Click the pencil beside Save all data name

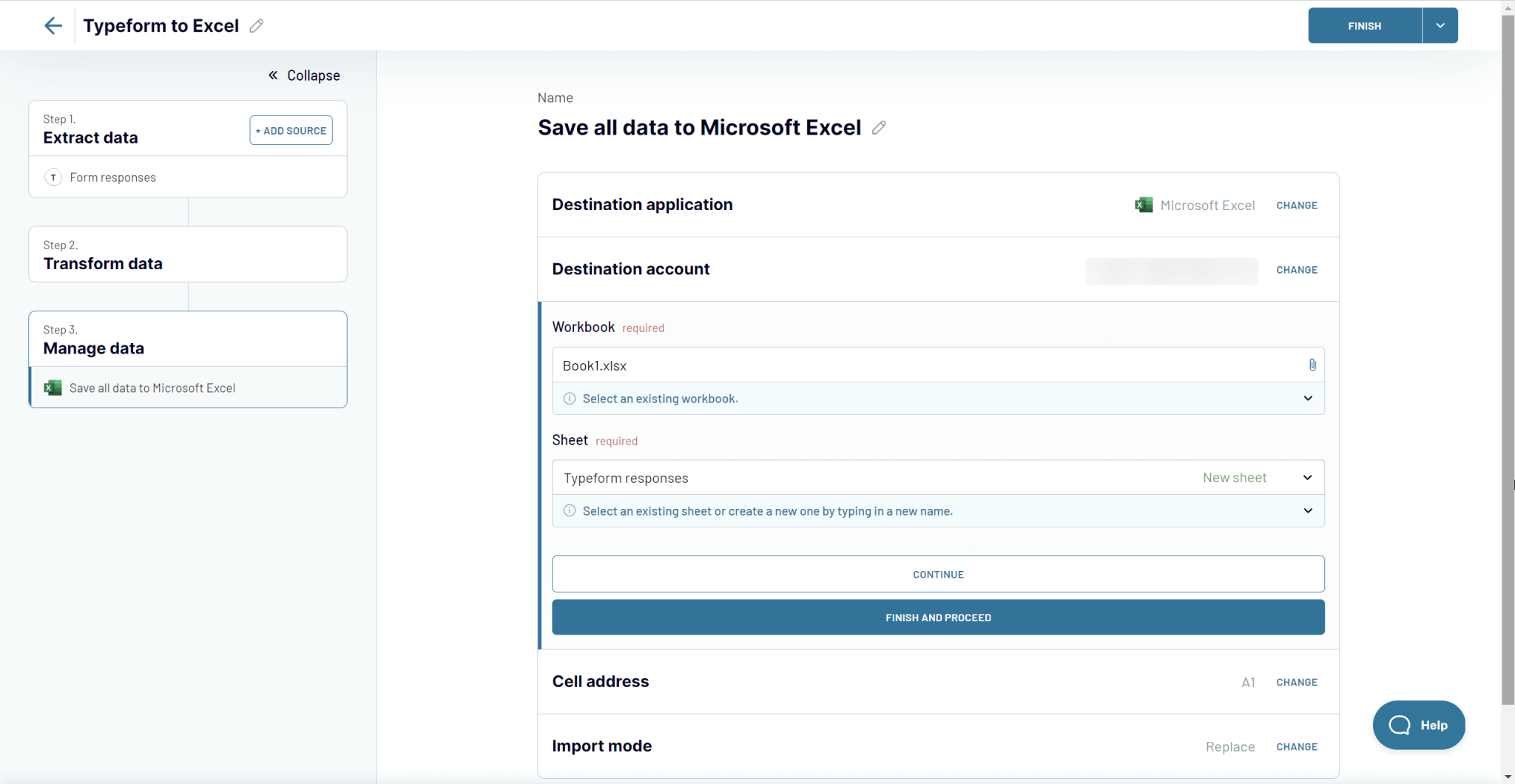[x=880, y=128]
